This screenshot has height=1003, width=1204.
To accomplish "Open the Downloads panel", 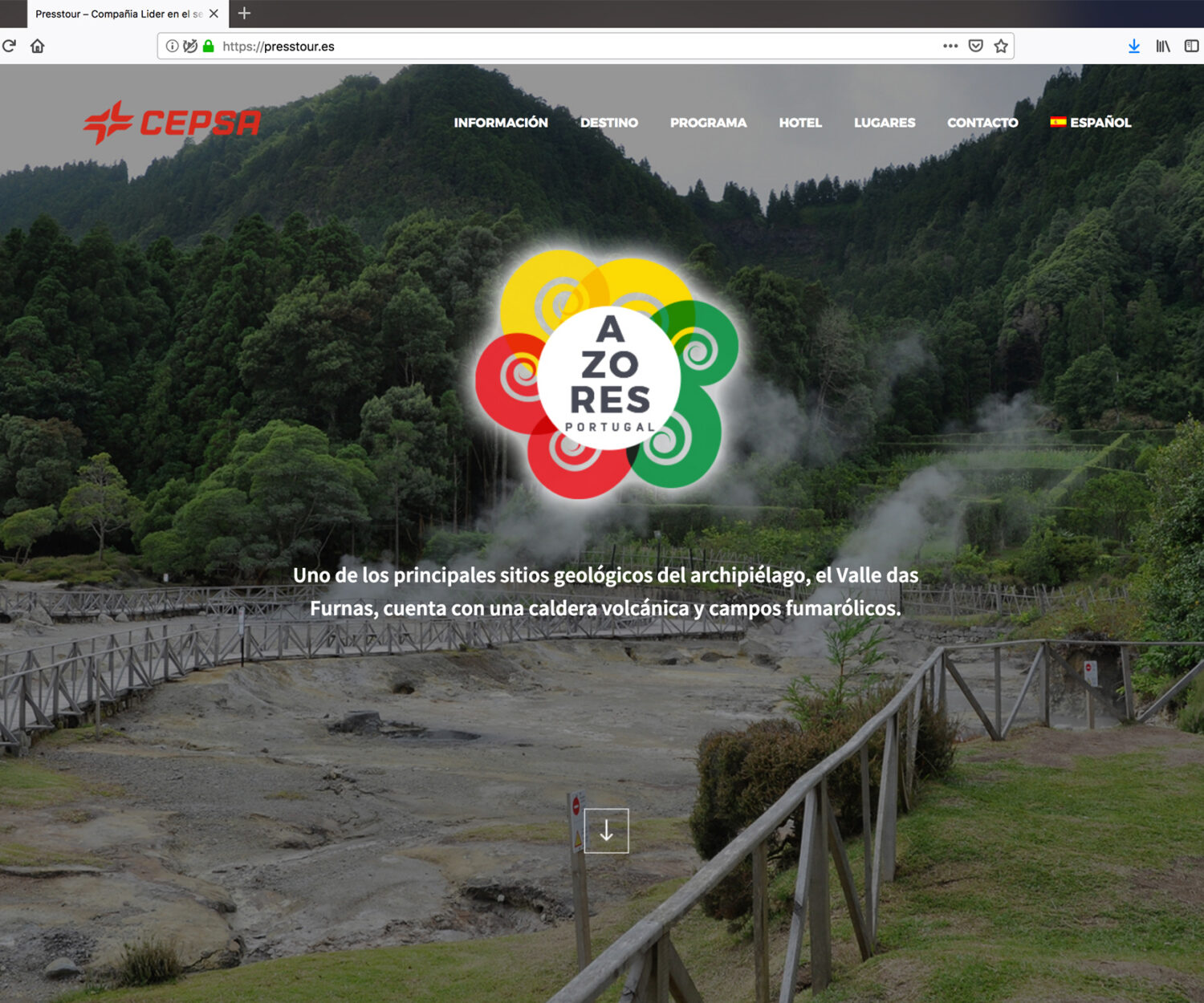I will tap(1133, 46).
